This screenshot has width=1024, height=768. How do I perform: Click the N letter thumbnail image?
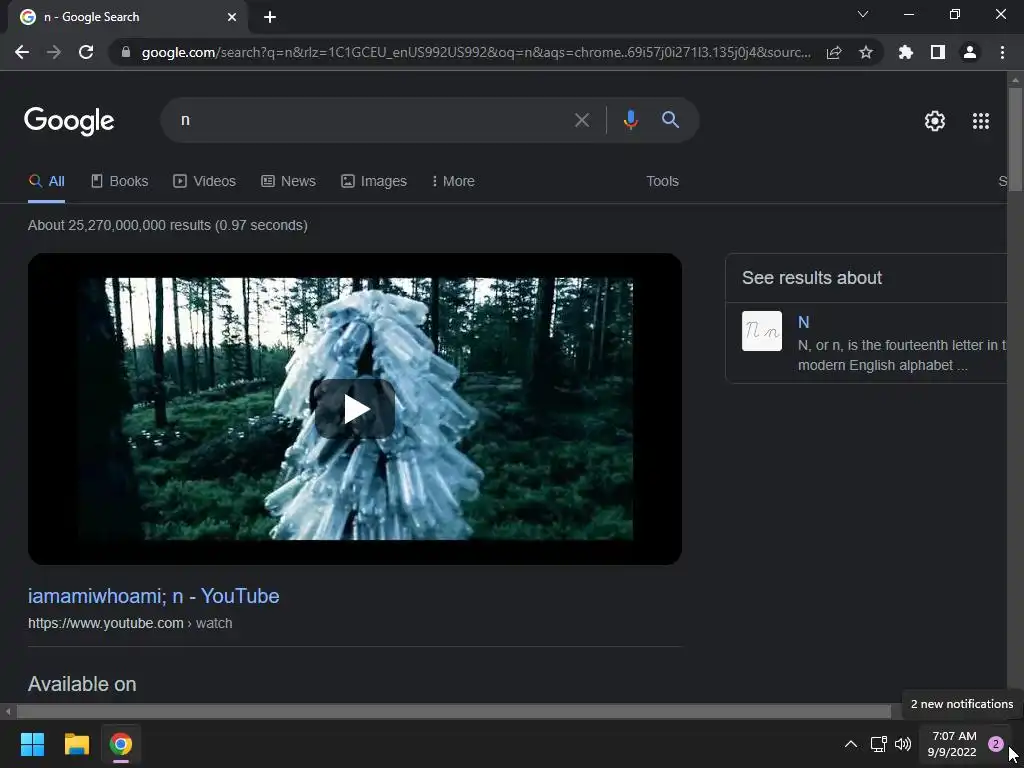(x=761, y=331)
